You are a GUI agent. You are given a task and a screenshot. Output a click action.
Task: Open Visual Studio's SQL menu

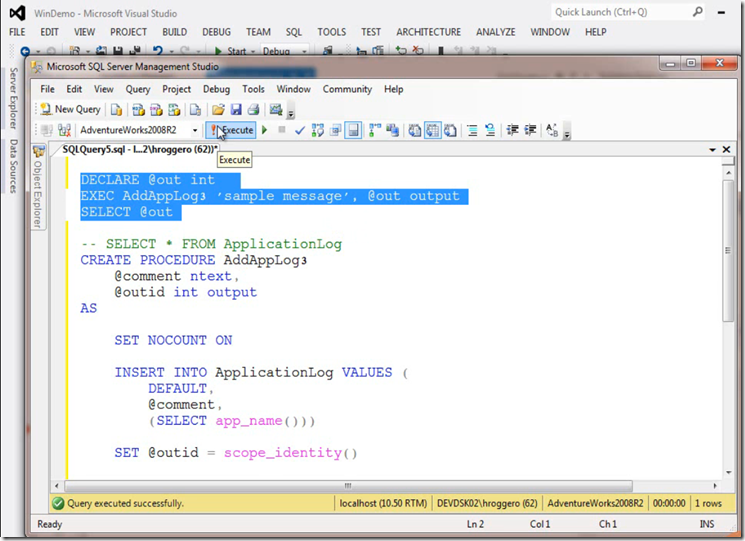(x=294, y=32)
